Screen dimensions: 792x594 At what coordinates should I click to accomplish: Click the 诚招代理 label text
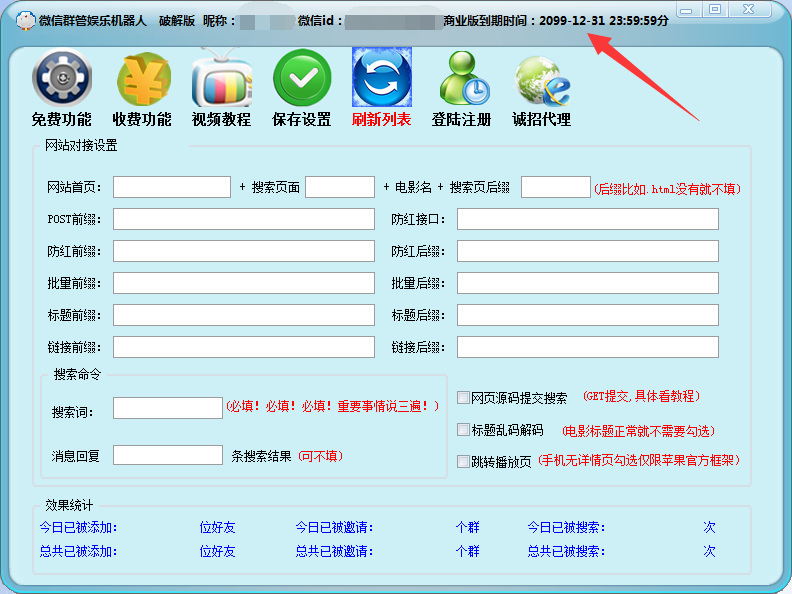point(541,120)
